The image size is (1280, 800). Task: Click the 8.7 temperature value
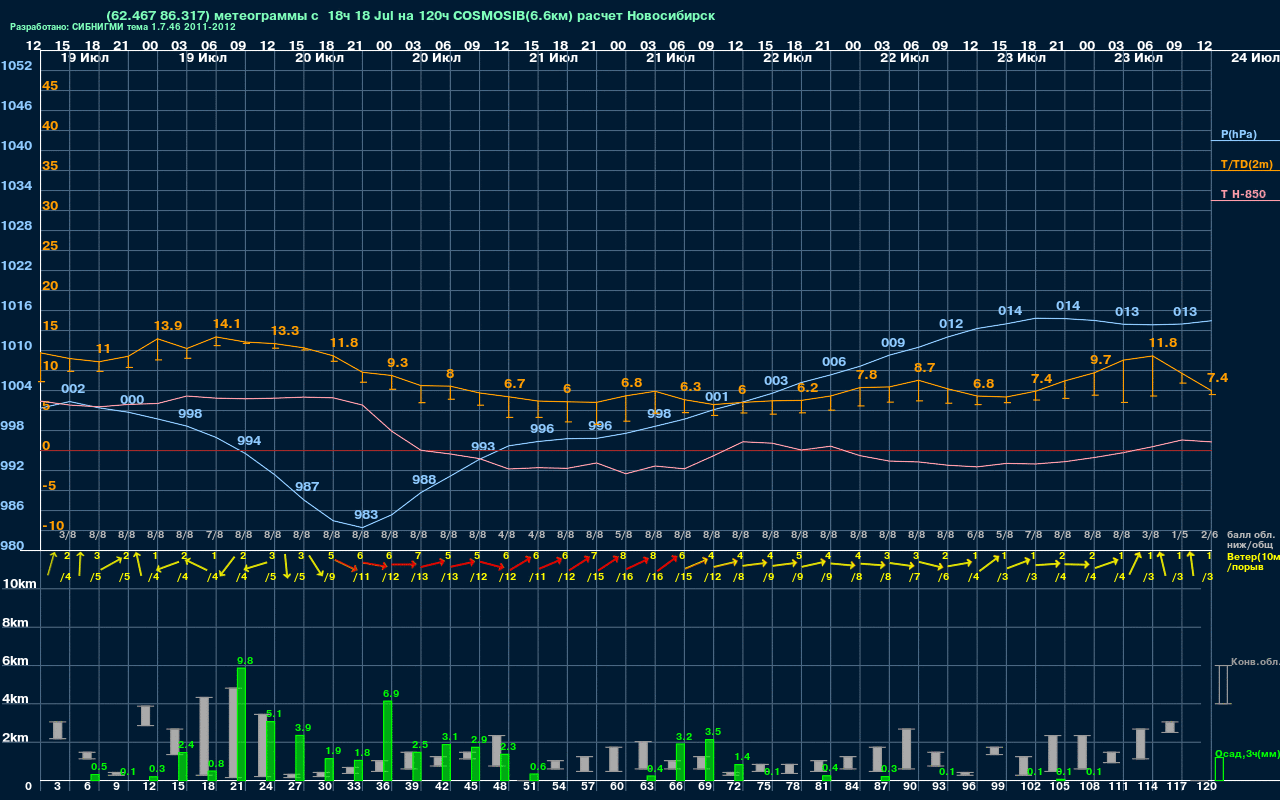coord(924,368)
